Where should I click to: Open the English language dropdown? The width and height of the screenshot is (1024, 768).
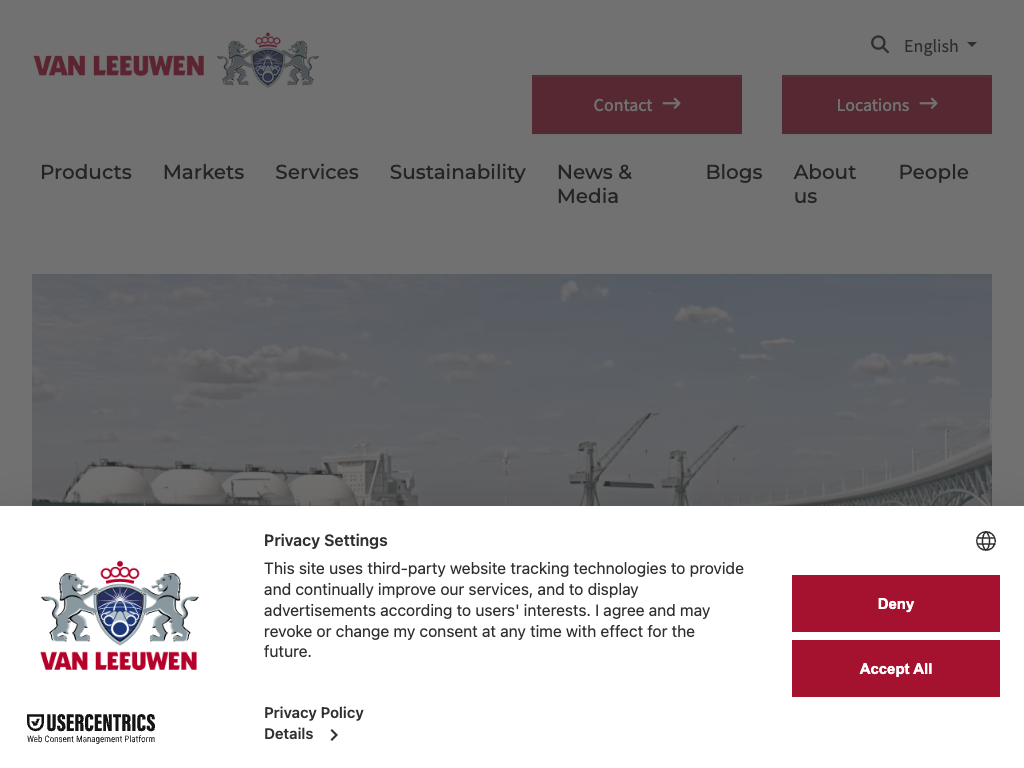click(940, 46)
